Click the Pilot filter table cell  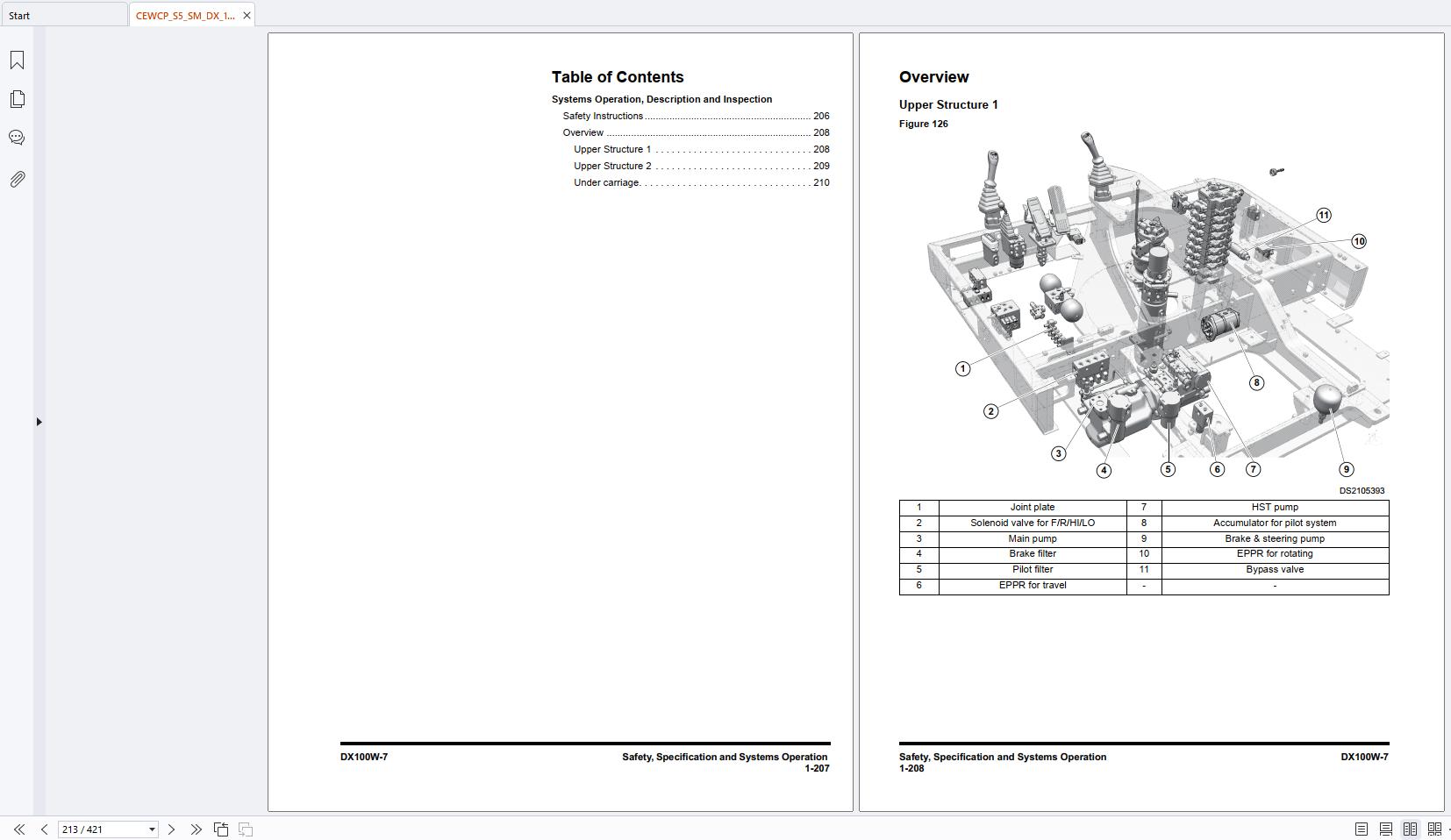[x=1033, y=570]
